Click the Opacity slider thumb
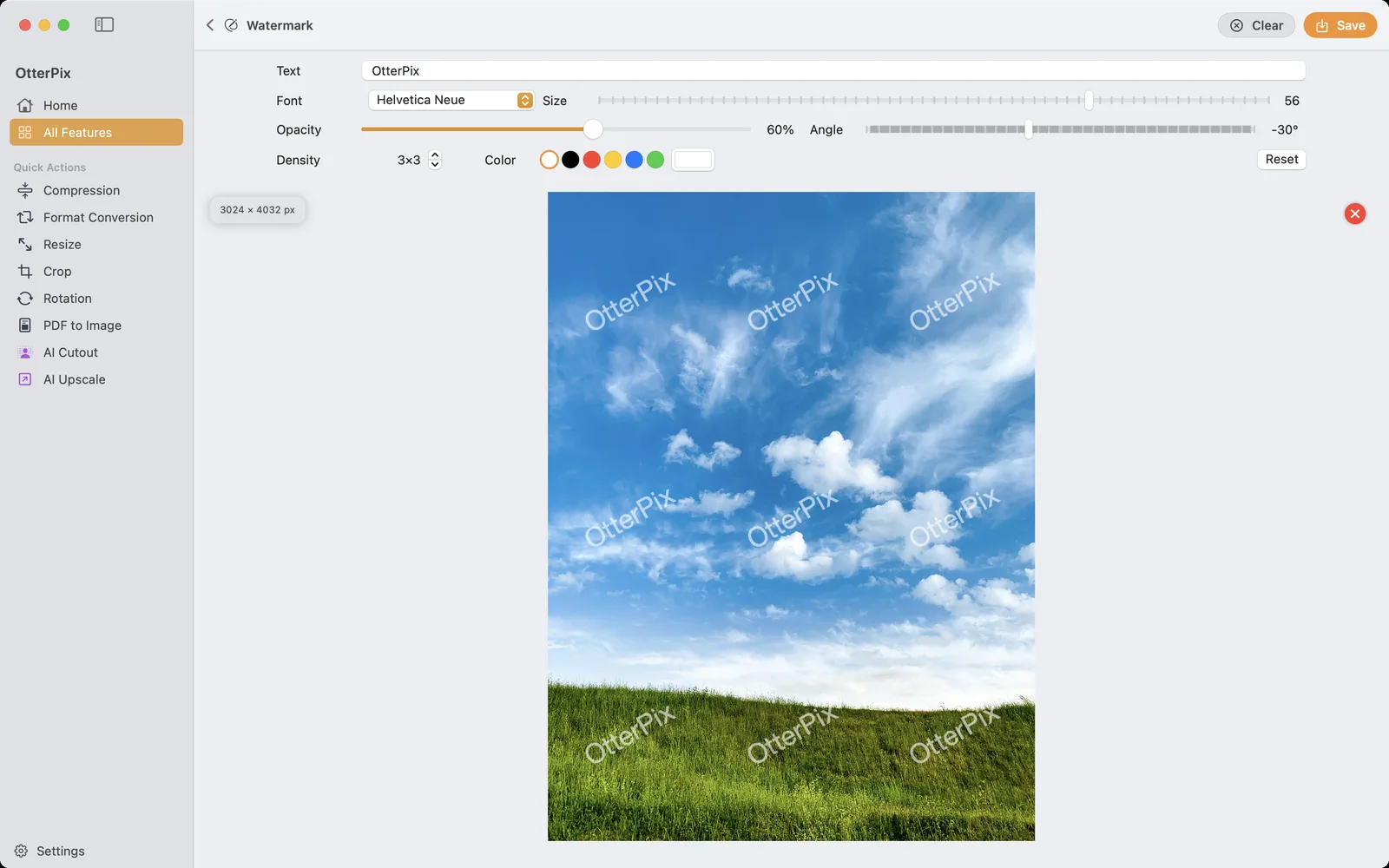The height and width of the screenshot is (868, 1389). click(593, 129)
